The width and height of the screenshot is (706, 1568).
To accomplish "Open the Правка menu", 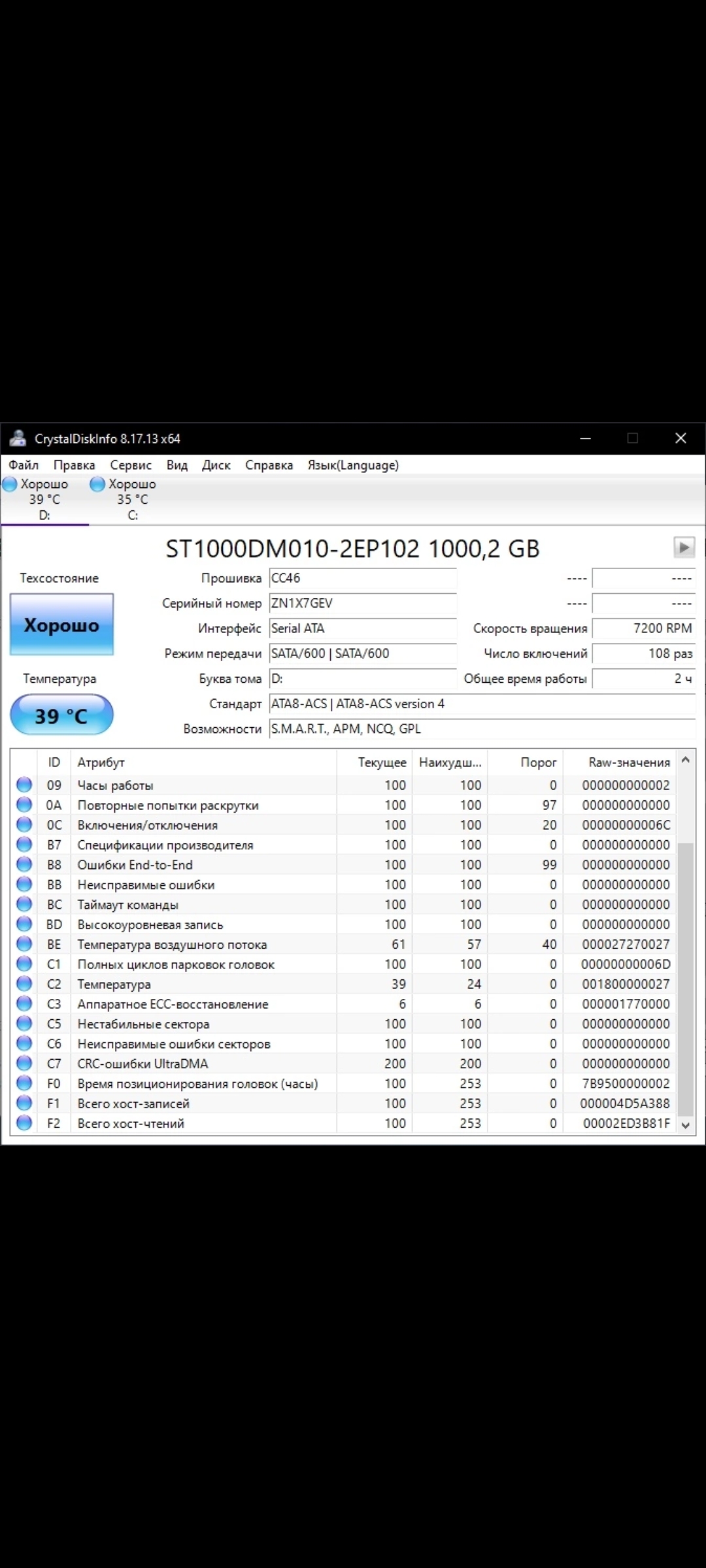I will pos(74,465).
